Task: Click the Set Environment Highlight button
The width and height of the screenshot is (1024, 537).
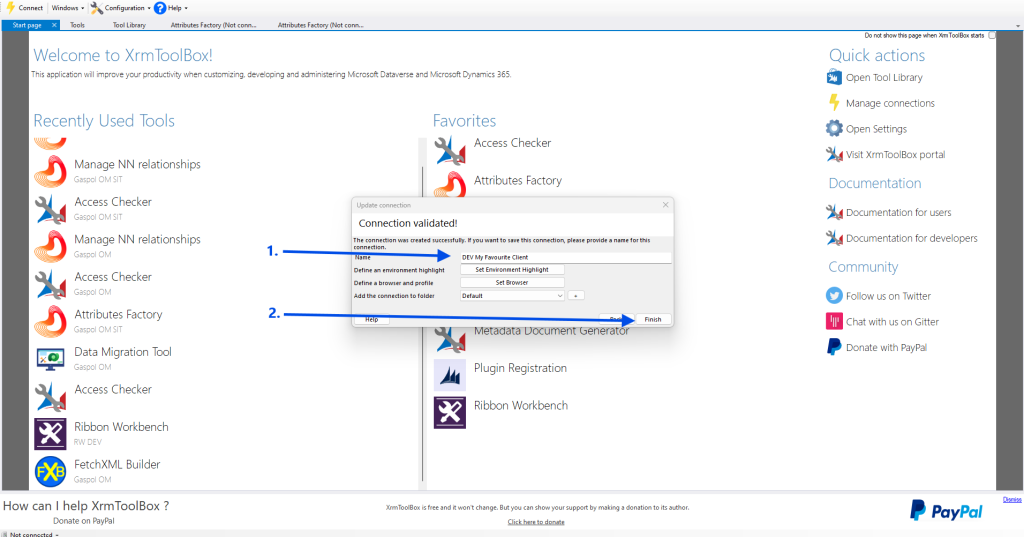Action: coord(512,270)
